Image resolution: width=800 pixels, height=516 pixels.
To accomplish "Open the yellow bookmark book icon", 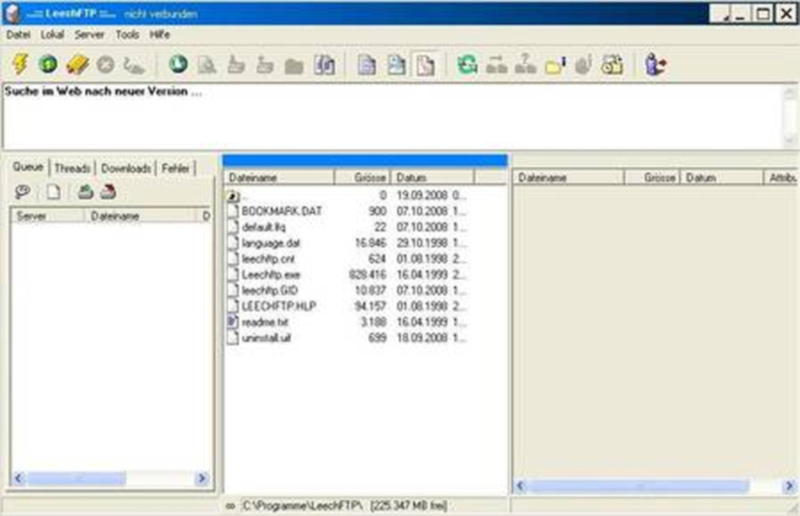I will click(x=77, y=65).
